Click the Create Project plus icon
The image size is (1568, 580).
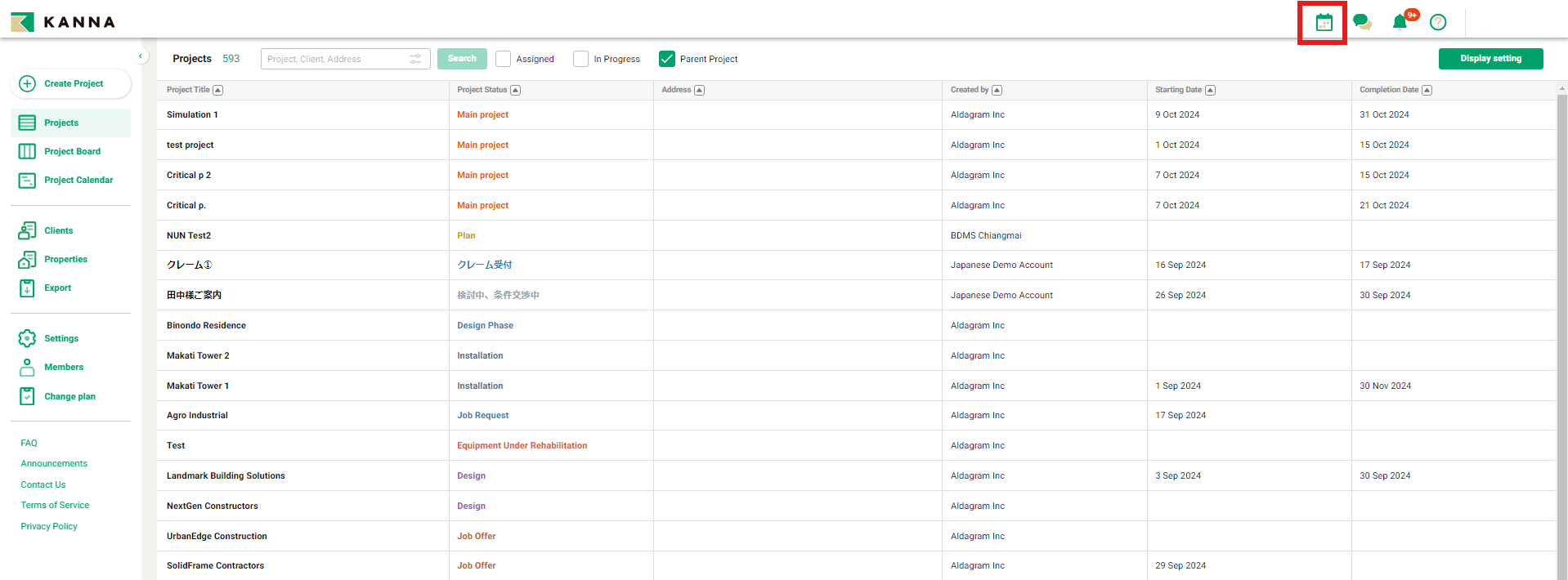click(27, 83)
